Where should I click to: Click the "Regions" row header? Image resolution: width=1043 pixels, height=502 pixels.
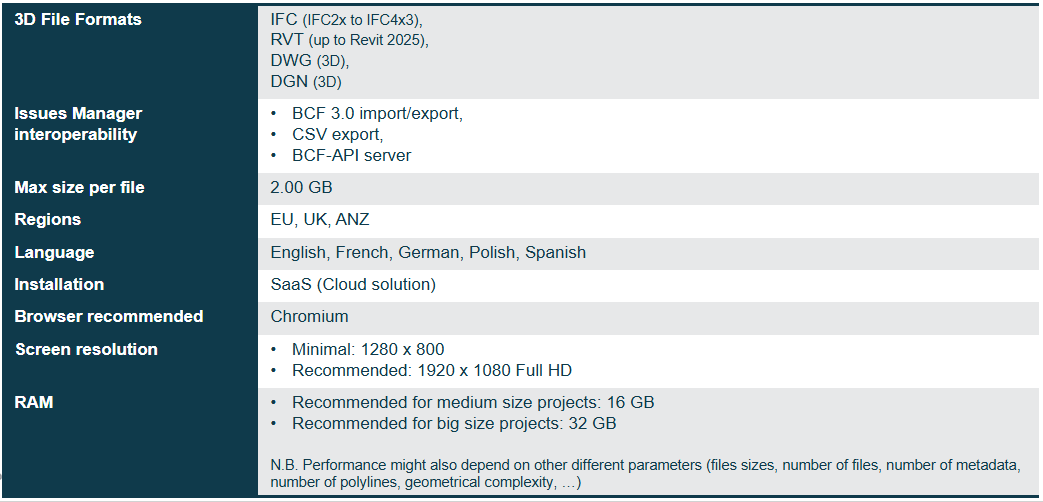pyautogui.click(x=47, y=220)
